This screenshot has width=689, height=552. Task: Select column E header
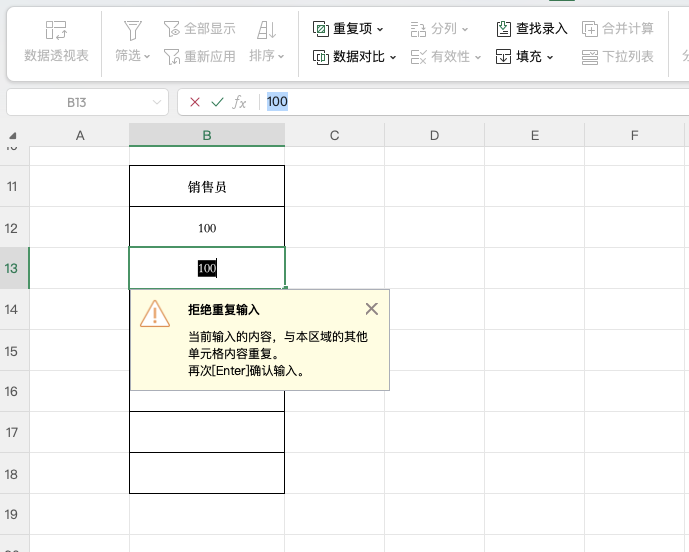(x=534, y=135)
